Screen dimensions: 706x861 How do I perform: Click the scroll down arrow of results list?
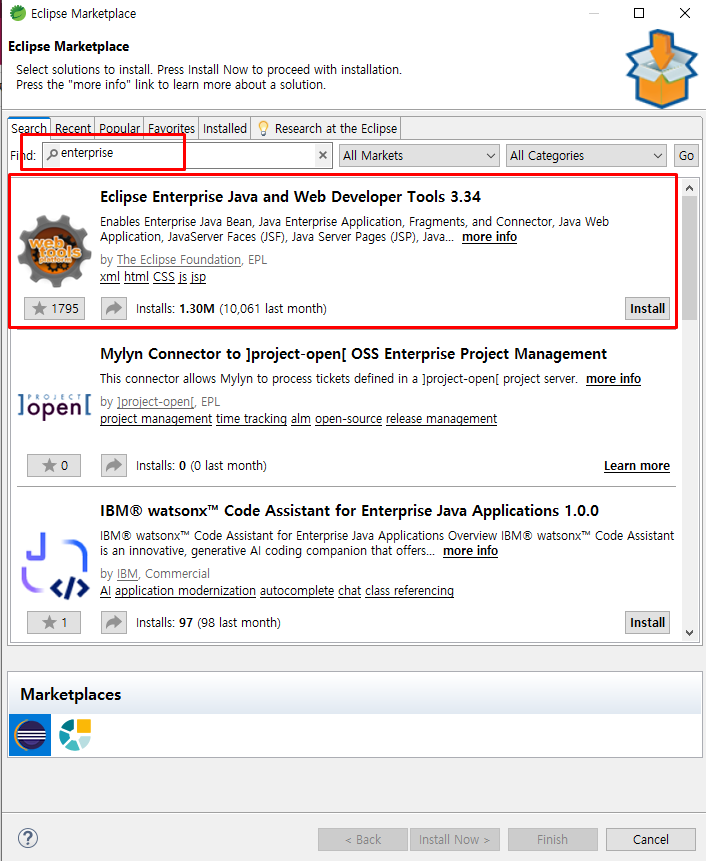pos(690,633)
